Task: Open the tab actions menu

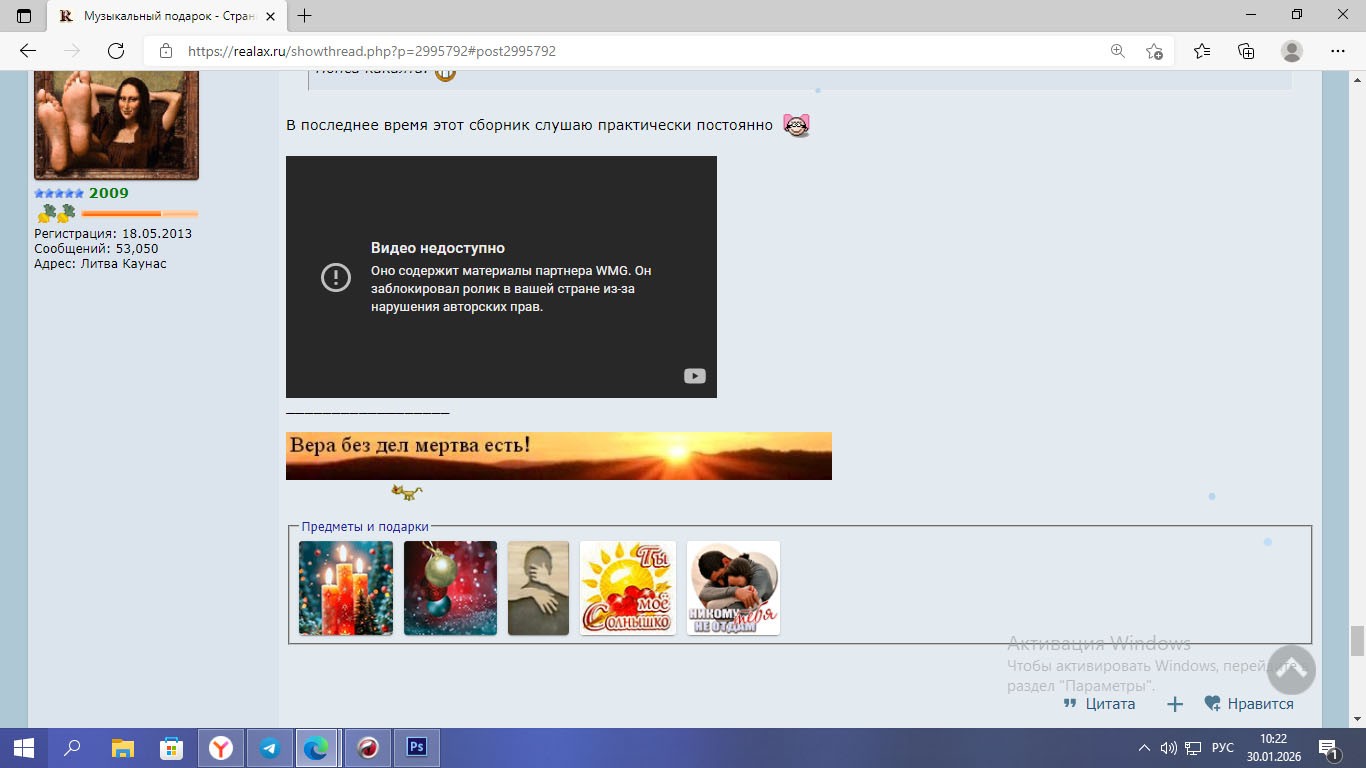Action: coord(24,16)
